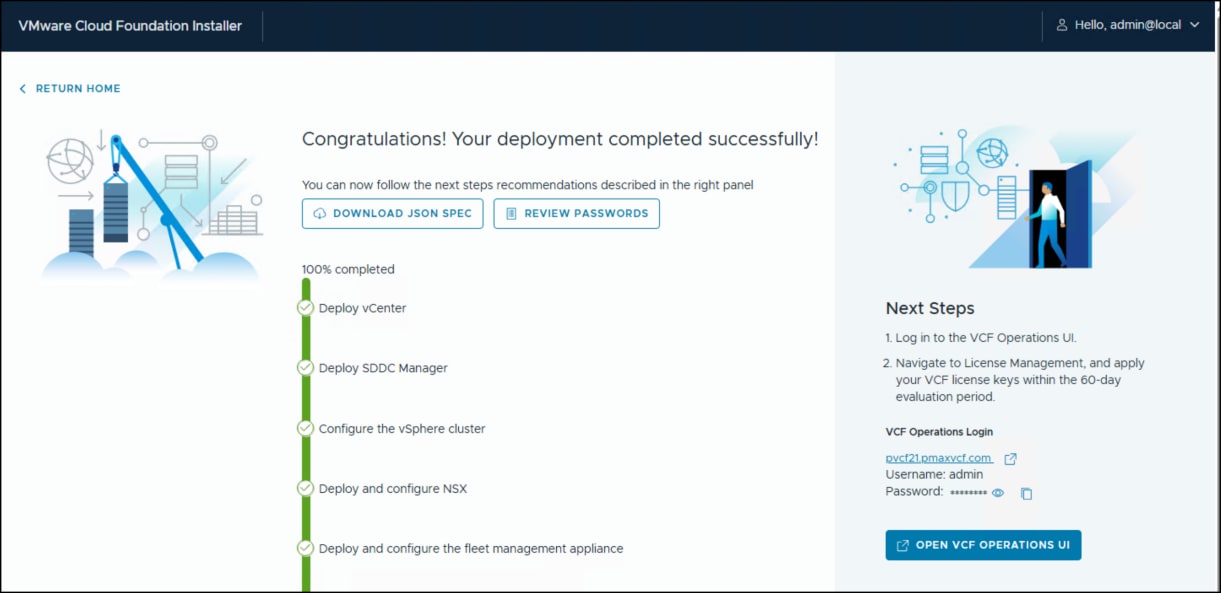Image resolution: width=1221 pixels, height=593 pixels.
Task: Click the fleet management appliance check icon
Action: pos(306,548)
